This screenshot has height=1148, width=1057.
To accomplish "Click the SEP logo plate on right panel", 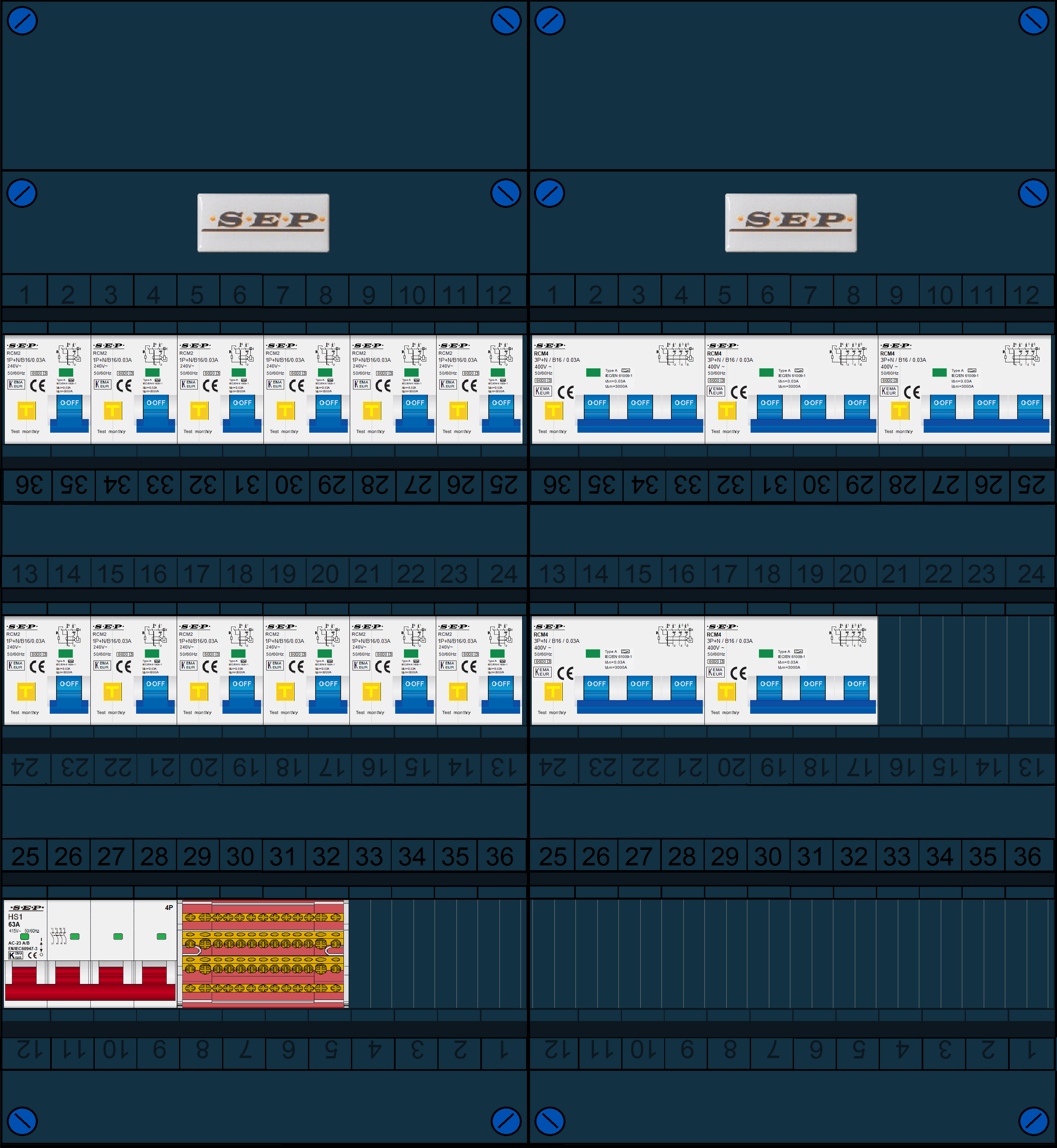I will click(x=791, y=223).
